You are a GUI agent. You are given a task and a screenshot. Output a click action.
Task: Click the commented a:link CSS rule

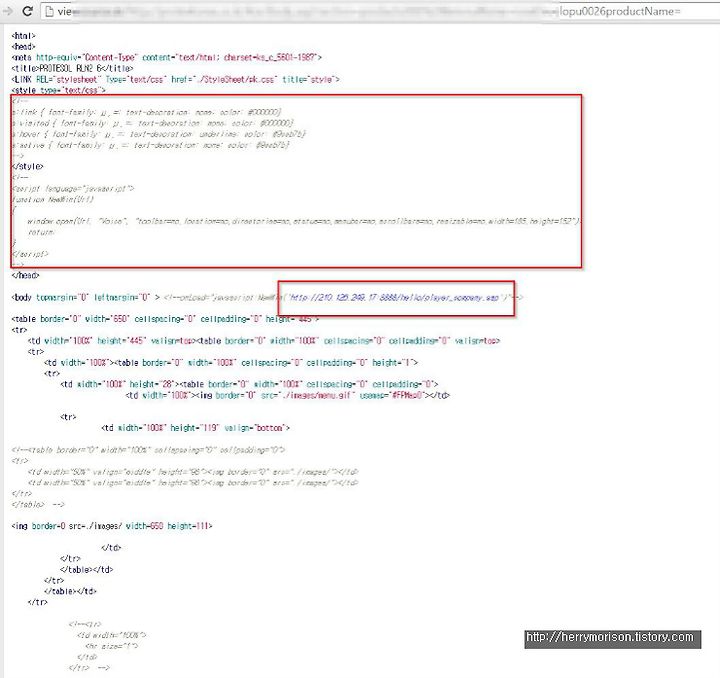click(x=146, y=112)
